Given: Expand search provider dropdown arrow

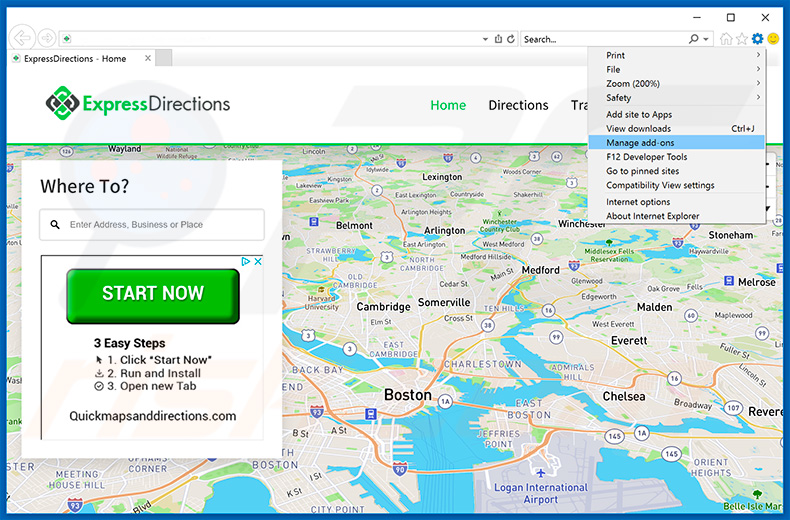Looking at the screenshot, I should click(706, 39).
